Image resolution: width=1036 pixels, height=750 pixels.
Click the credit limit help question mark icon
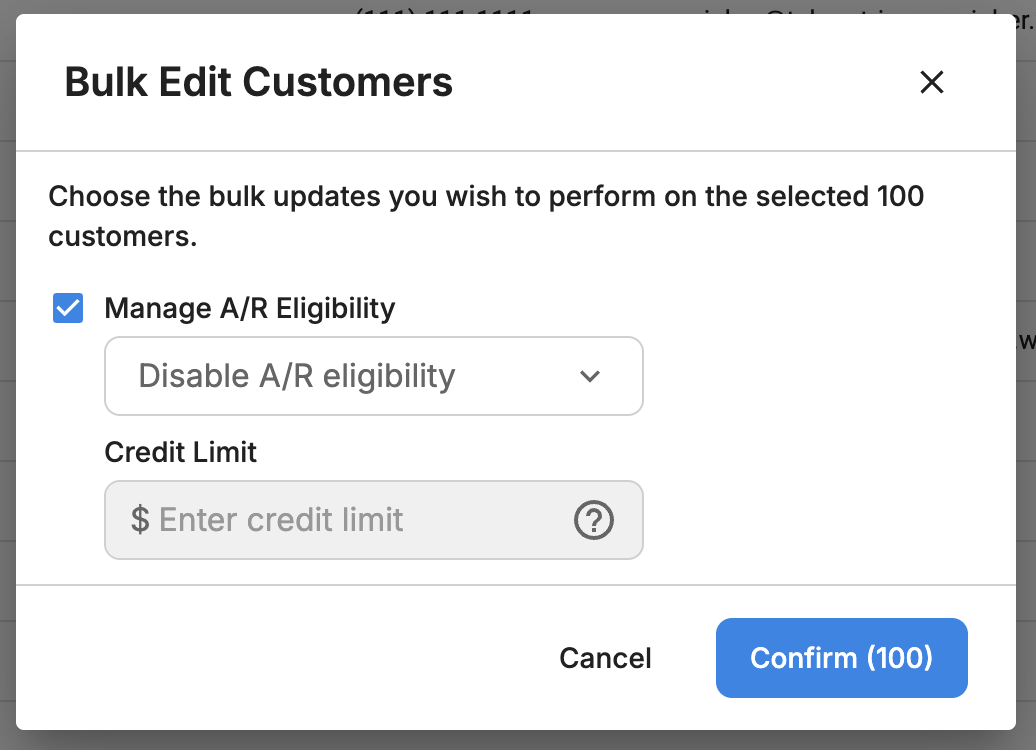593,520
